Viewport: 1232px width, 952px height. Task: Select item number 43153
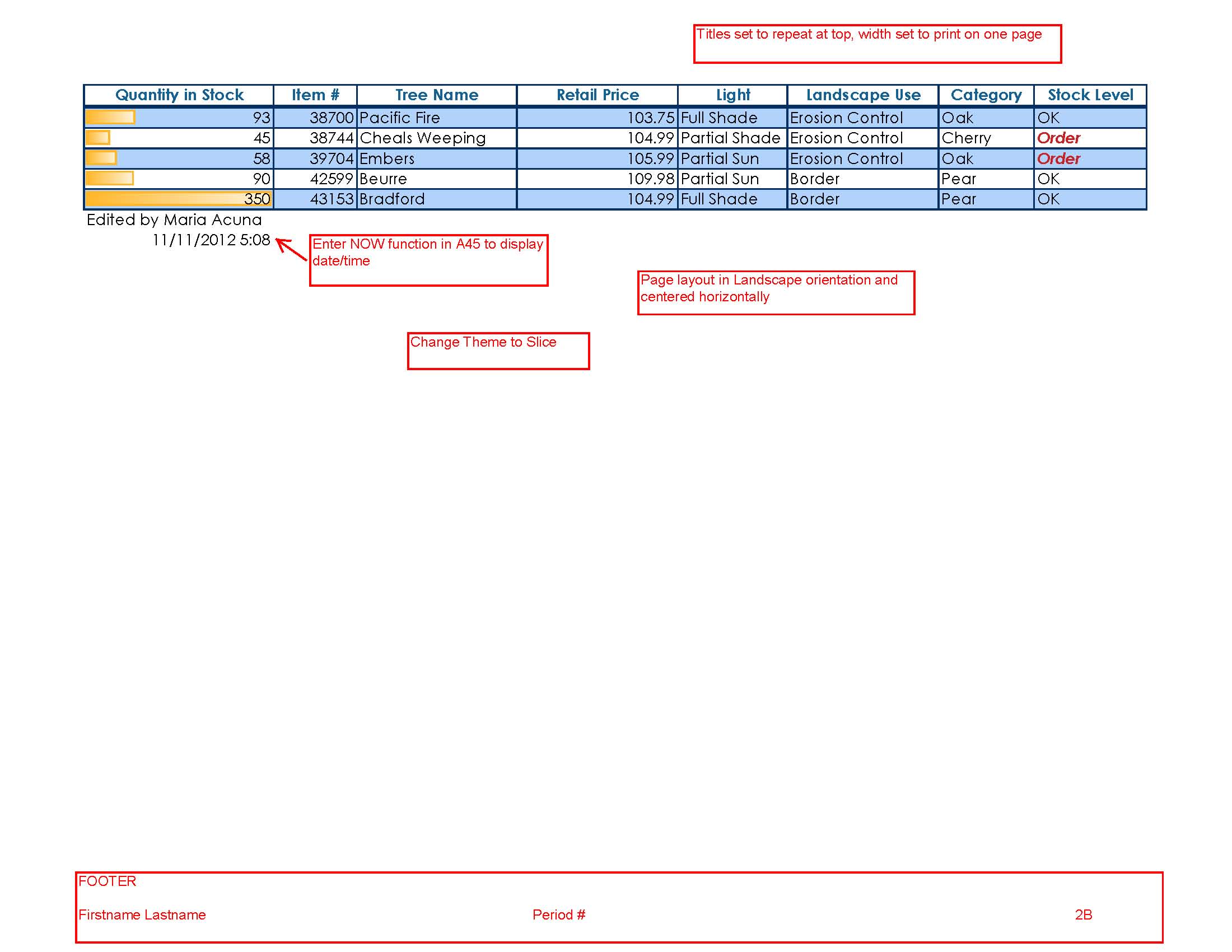coord(315,199)
